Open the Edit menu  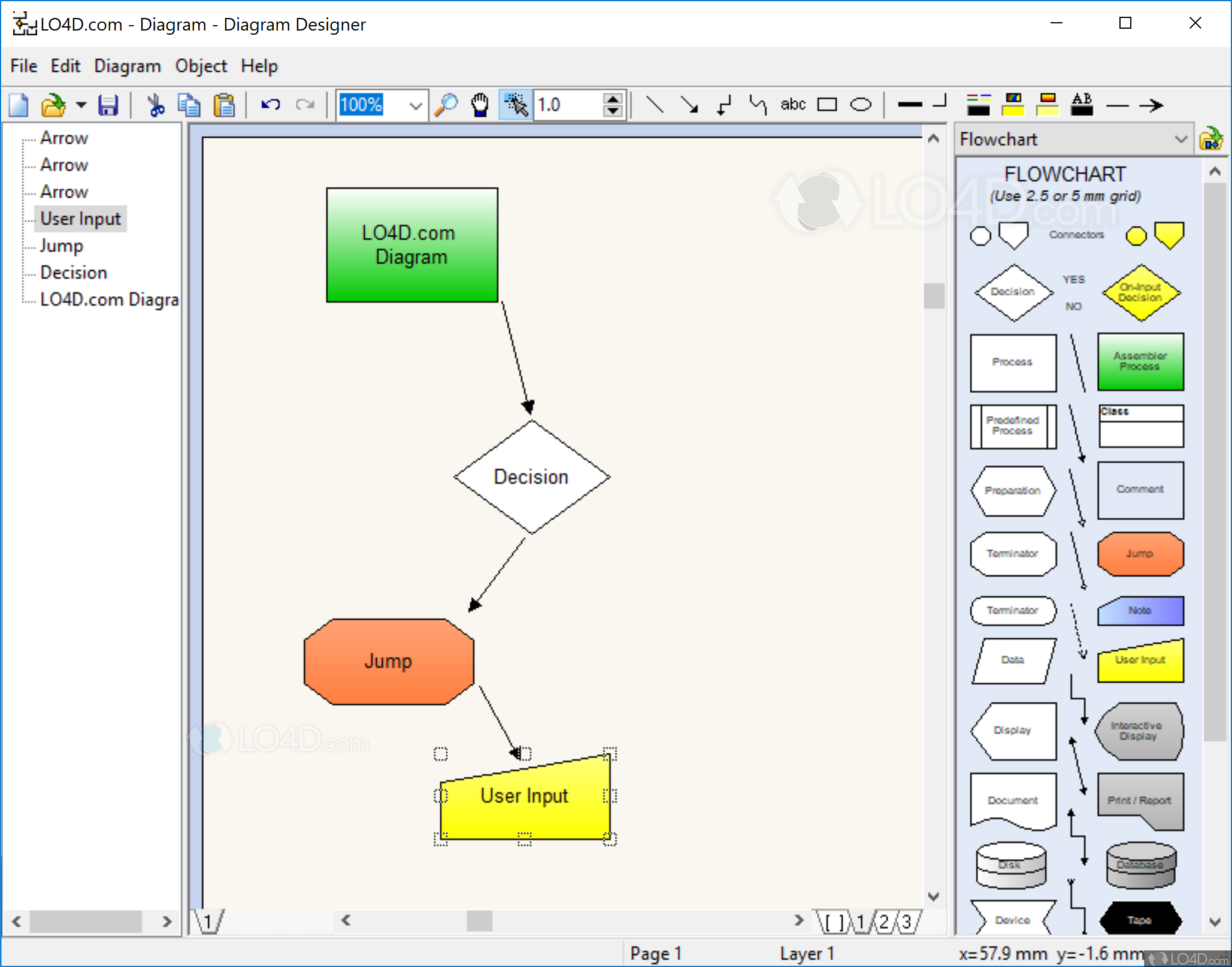65,66
